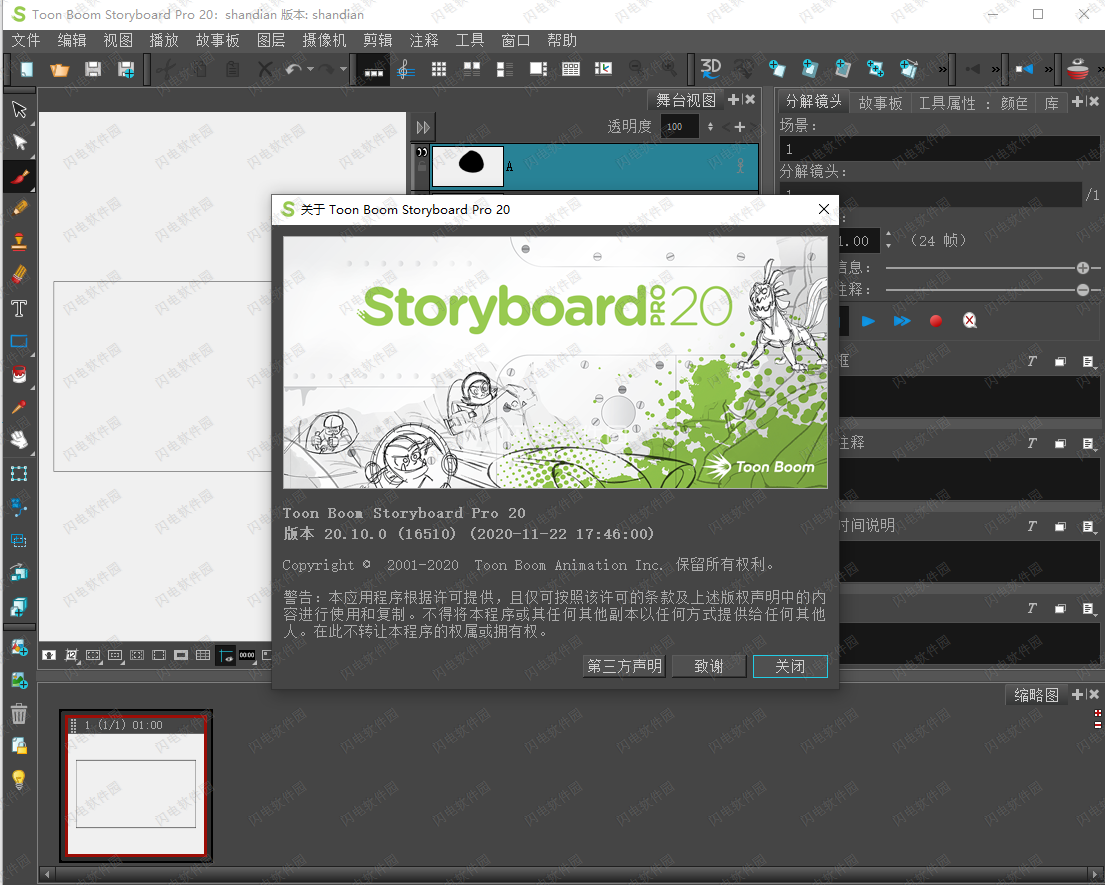Toggle timecode 00:00 display icon
Screen dimensions: 1105x885
(247, 655)
